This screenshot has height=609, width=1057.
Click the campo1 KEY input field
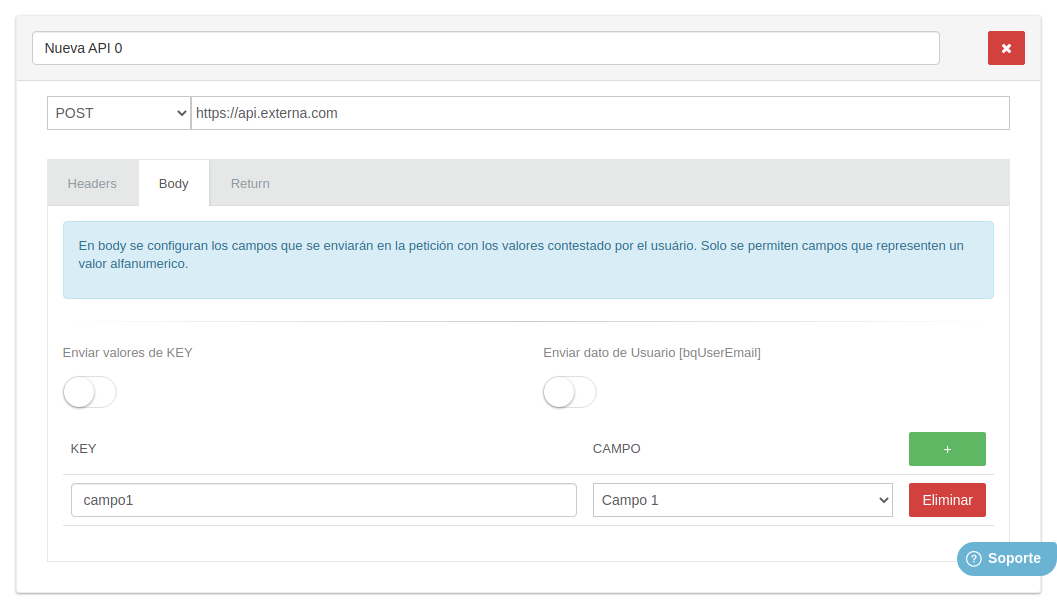pos(323,499)
